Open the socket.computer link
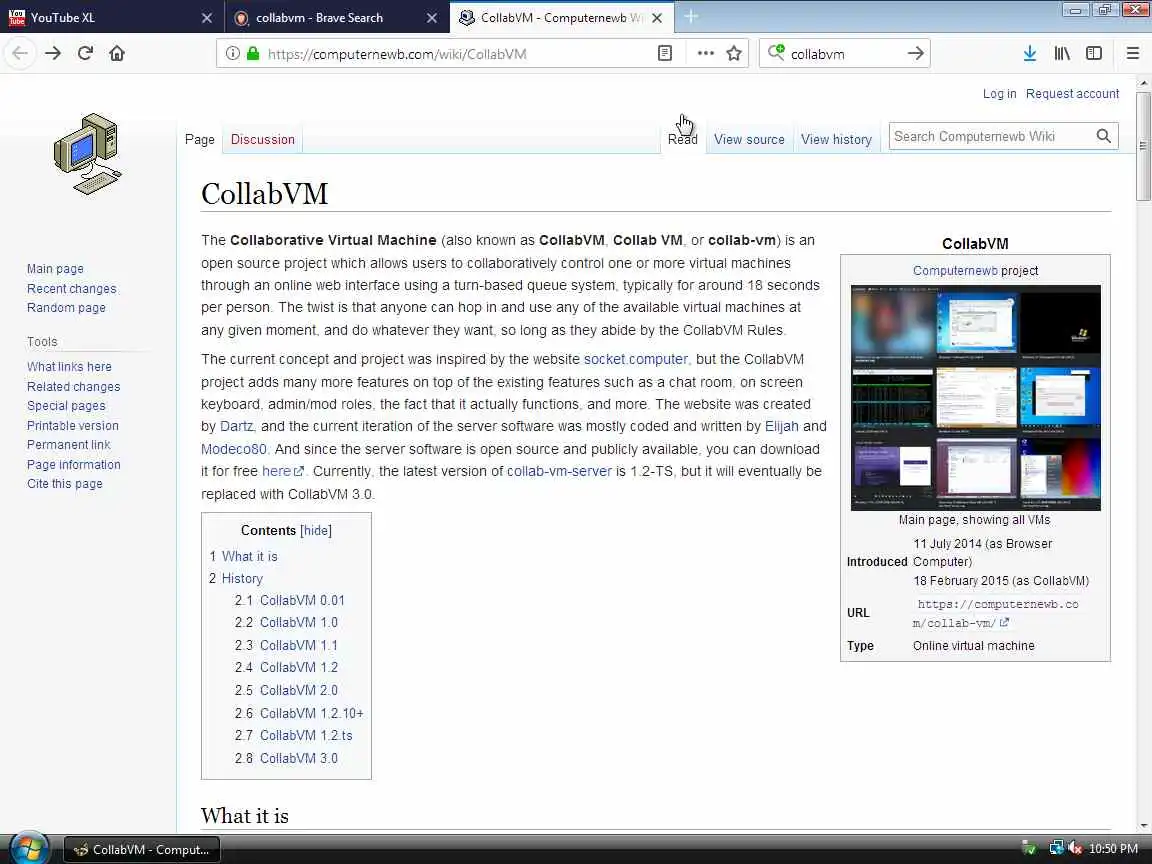Viewport: 1152px width, 864px height. pos(636,359)
